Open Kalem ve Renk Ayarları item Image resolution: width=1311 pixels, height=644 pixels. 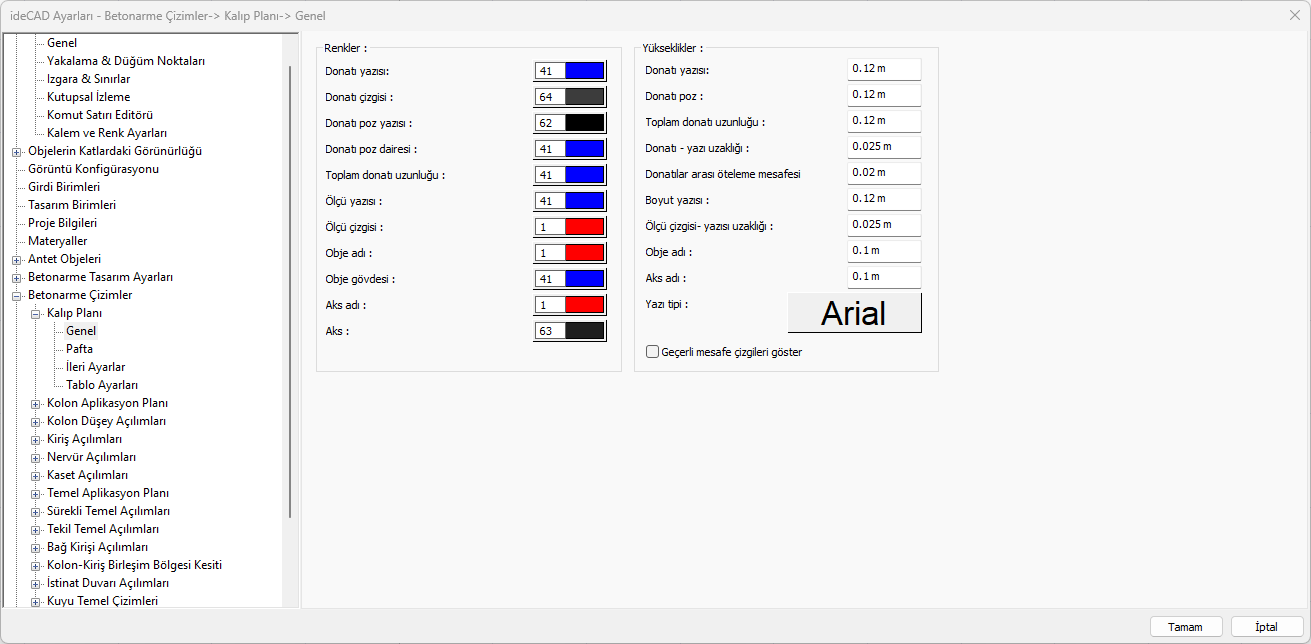[x=107, y=133]
